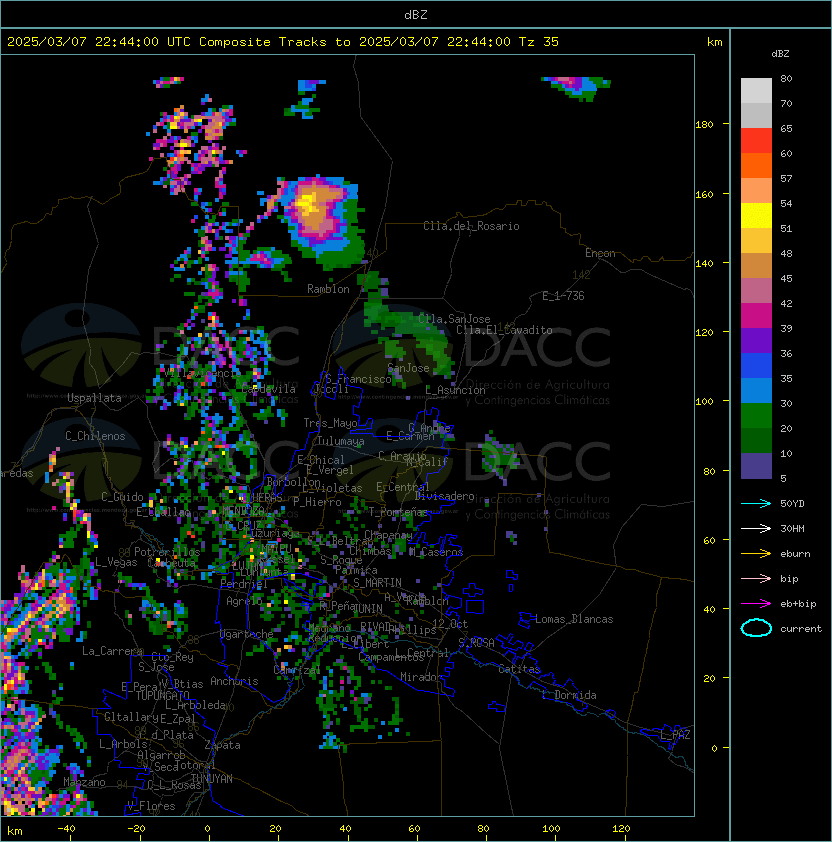Viewport: 832px width, 842px height.
Task: Click the -20 km mark on horizontal axis
Action: [136, 829]
